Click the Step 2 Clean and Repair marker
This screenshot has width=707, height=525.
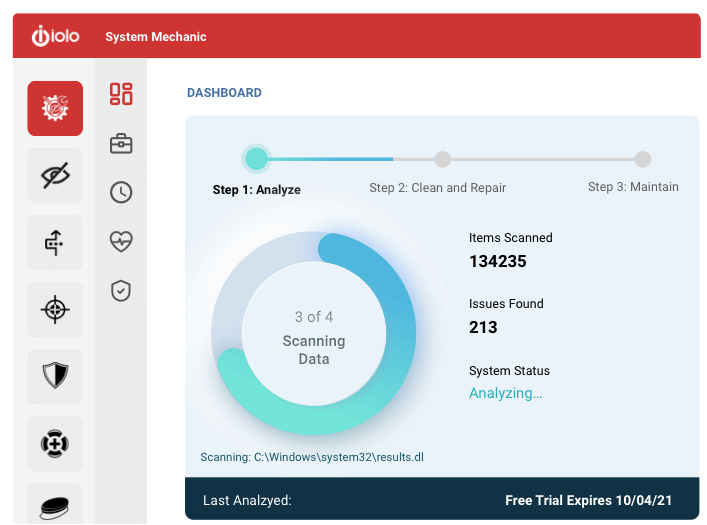point(442,159)
